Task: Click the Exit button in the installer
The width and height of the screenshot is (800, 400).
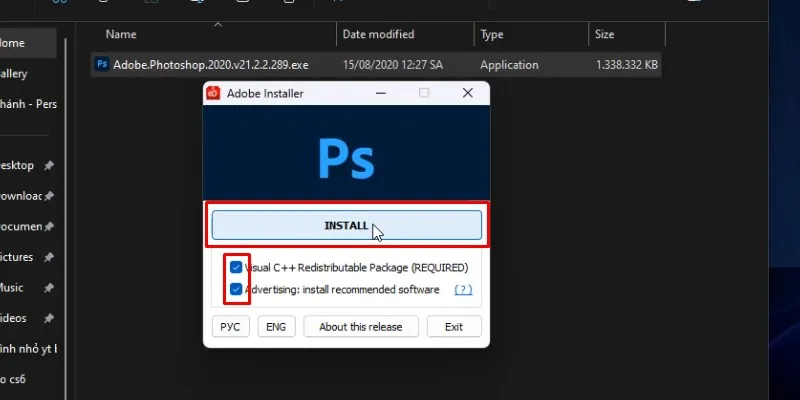Action: [x=453, y=327]
